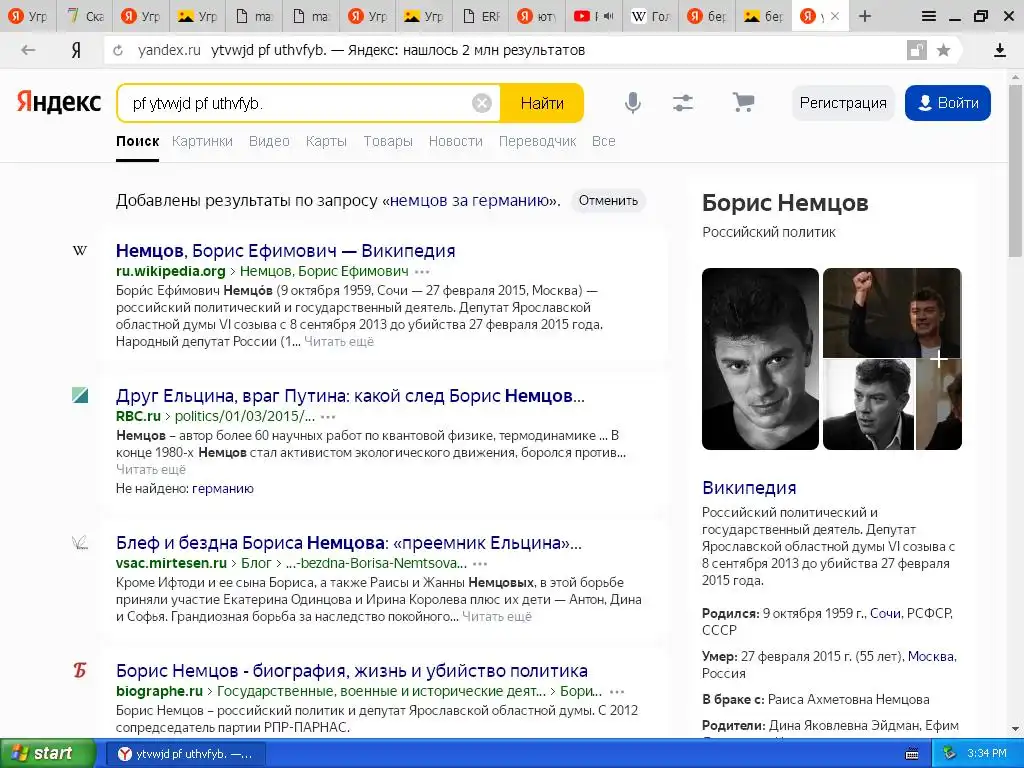Screen dimensions: 1024x768
Task: Follow the Москва death place link
Action: click(x=932, y=656)
